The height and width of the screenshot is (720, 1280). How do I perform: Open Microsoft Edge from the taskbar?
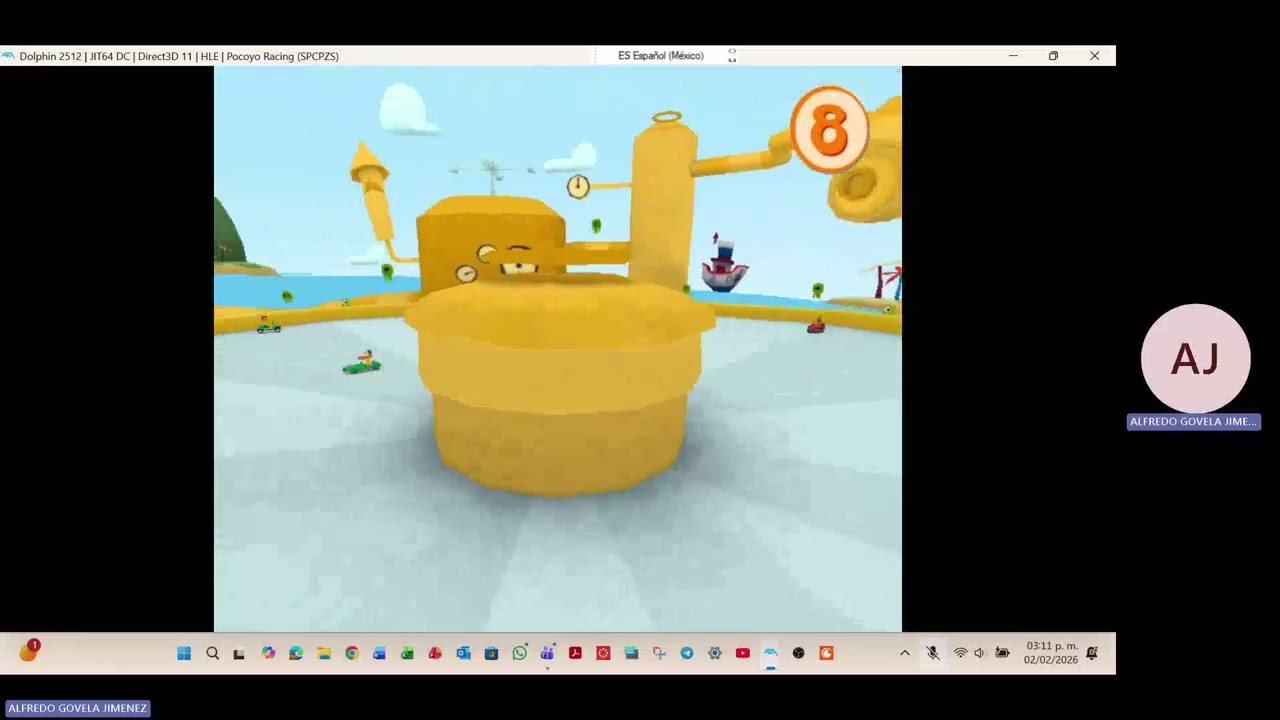pos(296,653)
